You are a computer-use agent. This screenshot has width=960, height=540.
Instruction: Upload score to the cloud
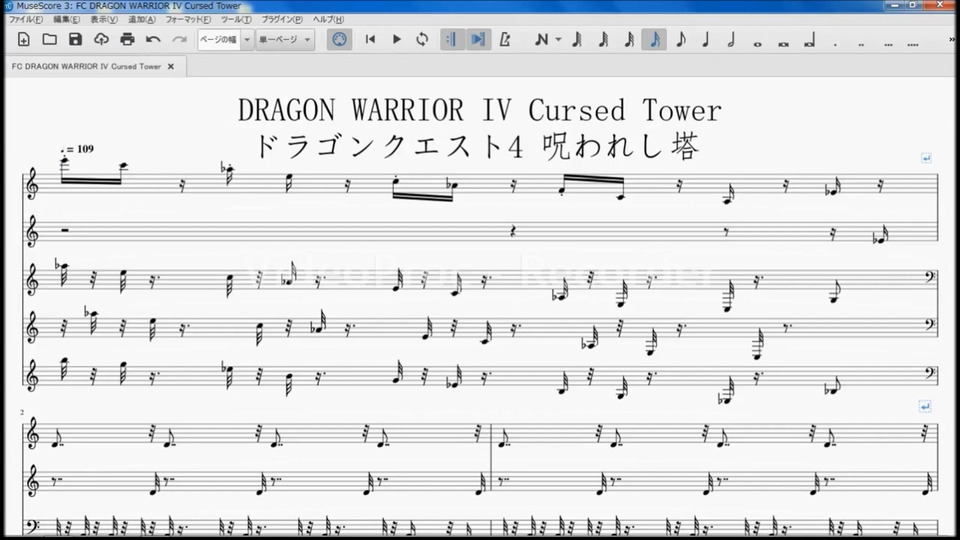[x=101, y=40]
